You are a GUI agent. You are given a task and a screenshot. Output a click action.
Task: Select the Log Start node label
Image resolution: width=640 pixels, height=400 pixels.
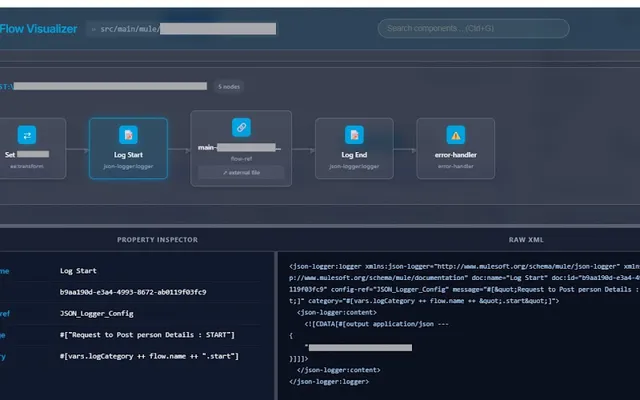pos(128,155)
